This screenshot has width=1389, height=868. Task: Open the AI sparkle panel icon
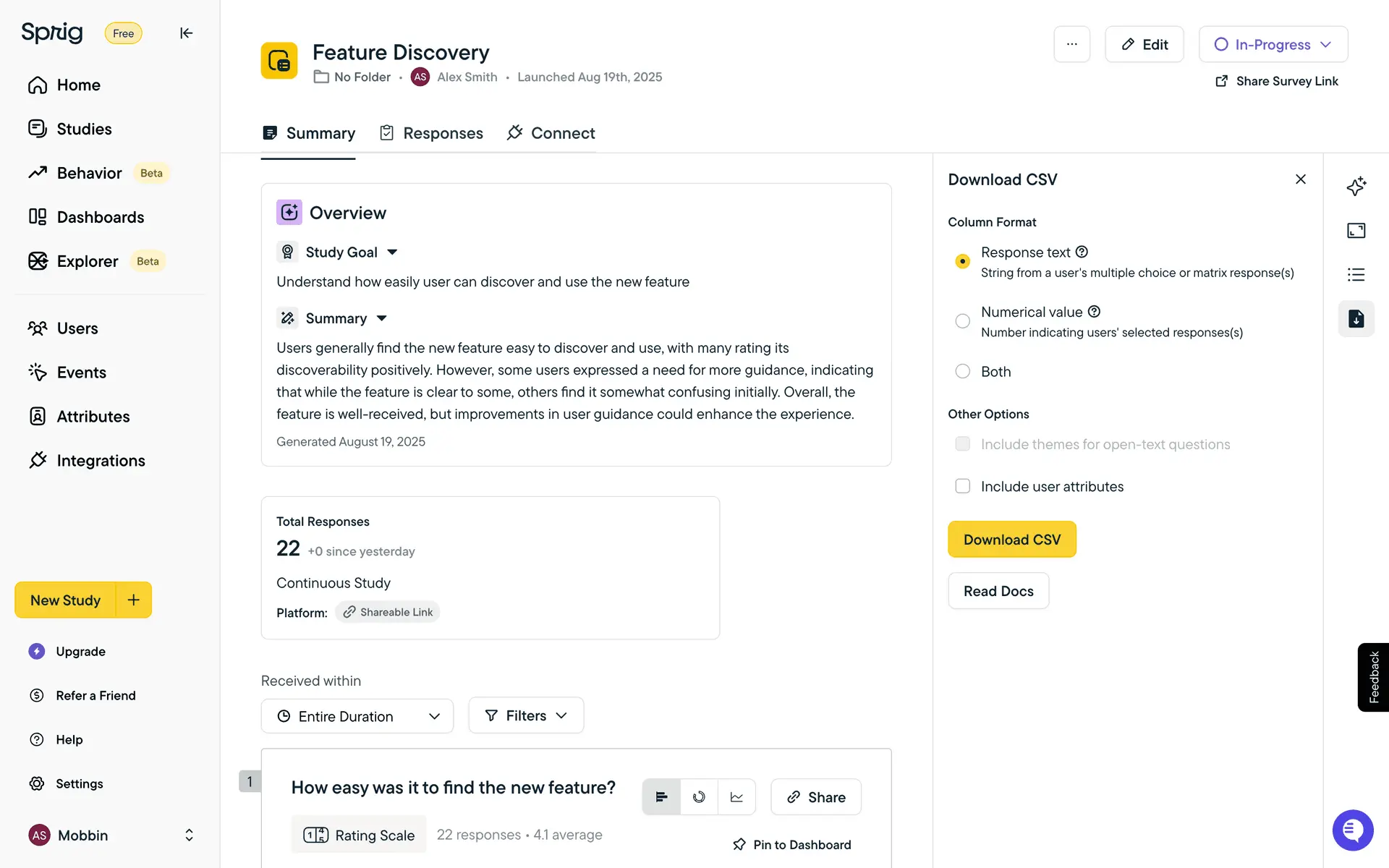coord(1356,186)
